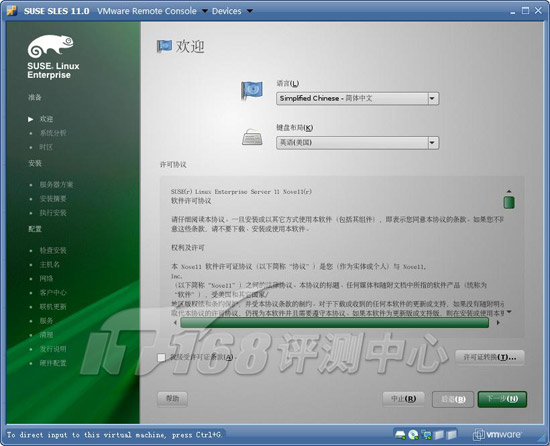Expand the keyboard layout dropdown arrow

click(432, 143)
